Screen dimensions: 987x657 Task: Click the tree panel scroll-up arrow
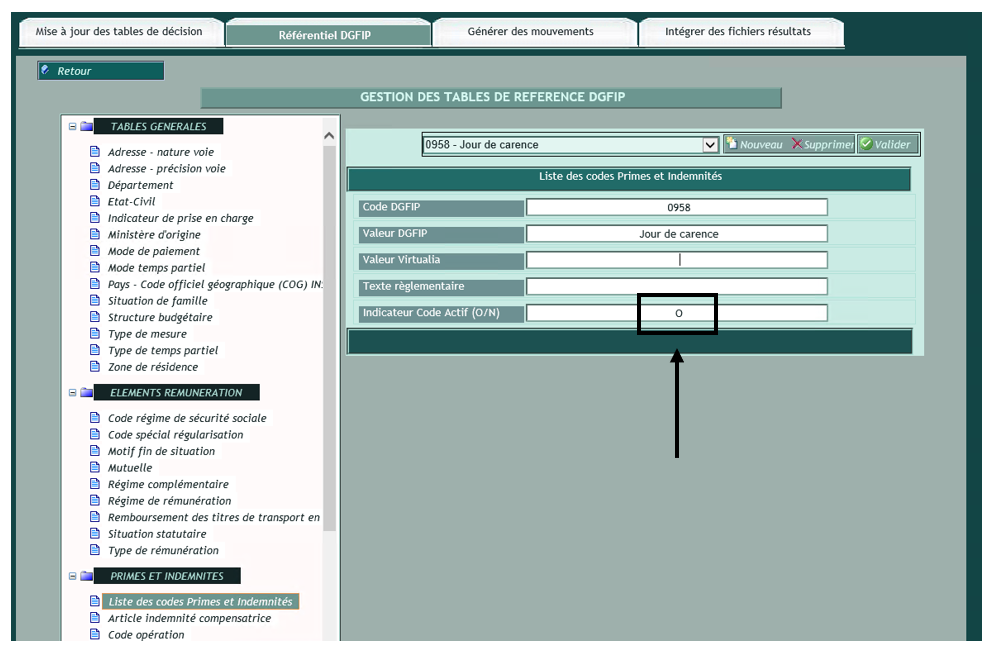[x=330, y=135]
